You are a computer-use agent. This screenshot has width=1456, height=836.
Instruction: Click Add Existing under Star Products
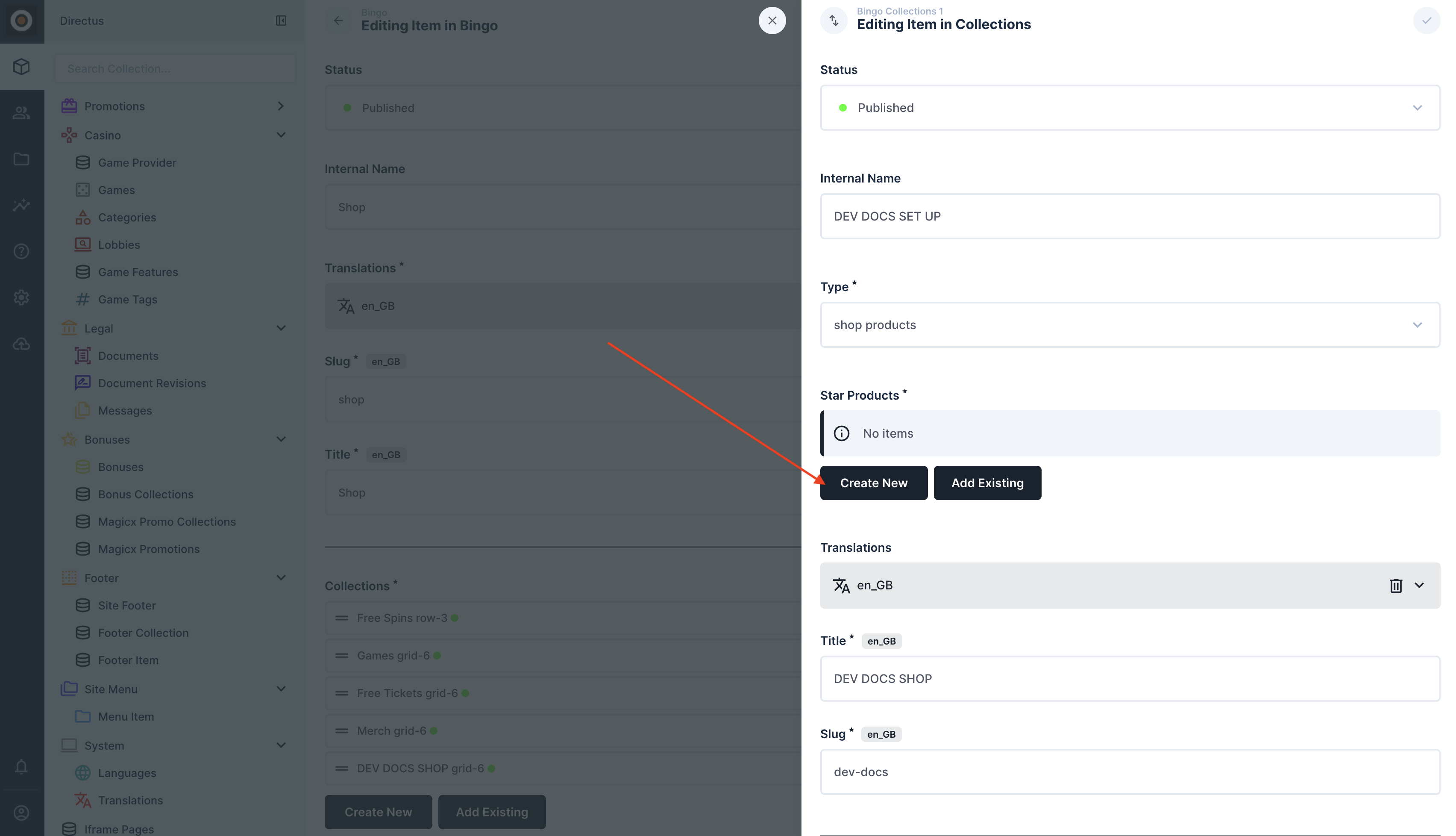point(987,483)
